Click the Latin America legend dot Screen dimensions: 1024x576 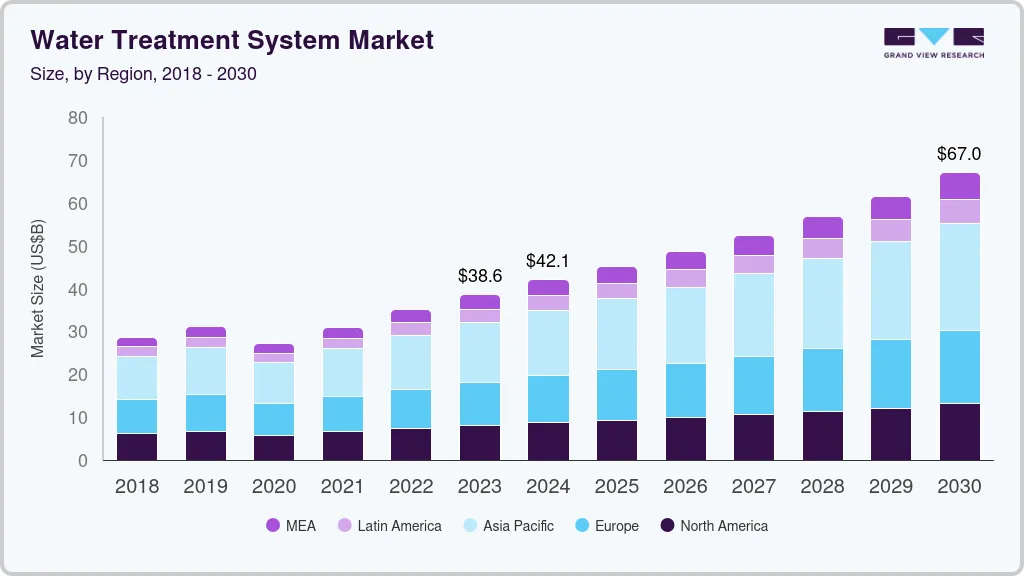tap(344, 526)
